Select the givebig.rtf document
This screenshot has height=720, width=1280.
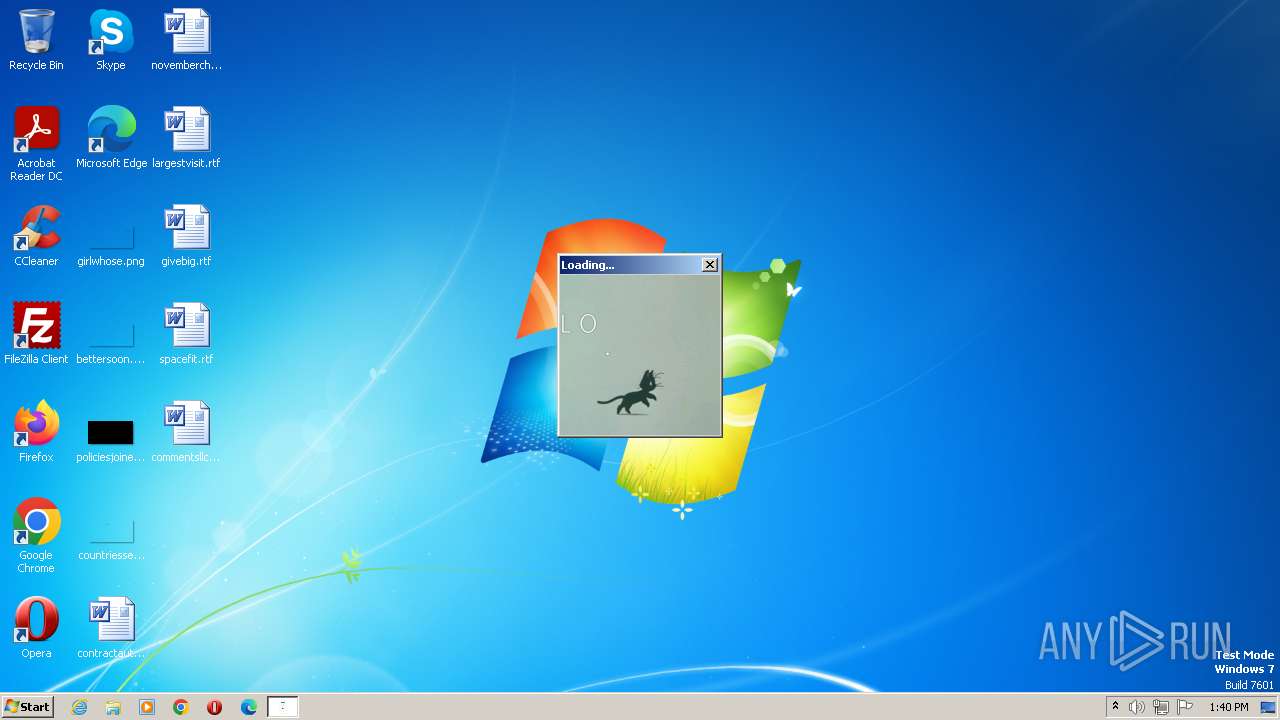pos(186,236)
